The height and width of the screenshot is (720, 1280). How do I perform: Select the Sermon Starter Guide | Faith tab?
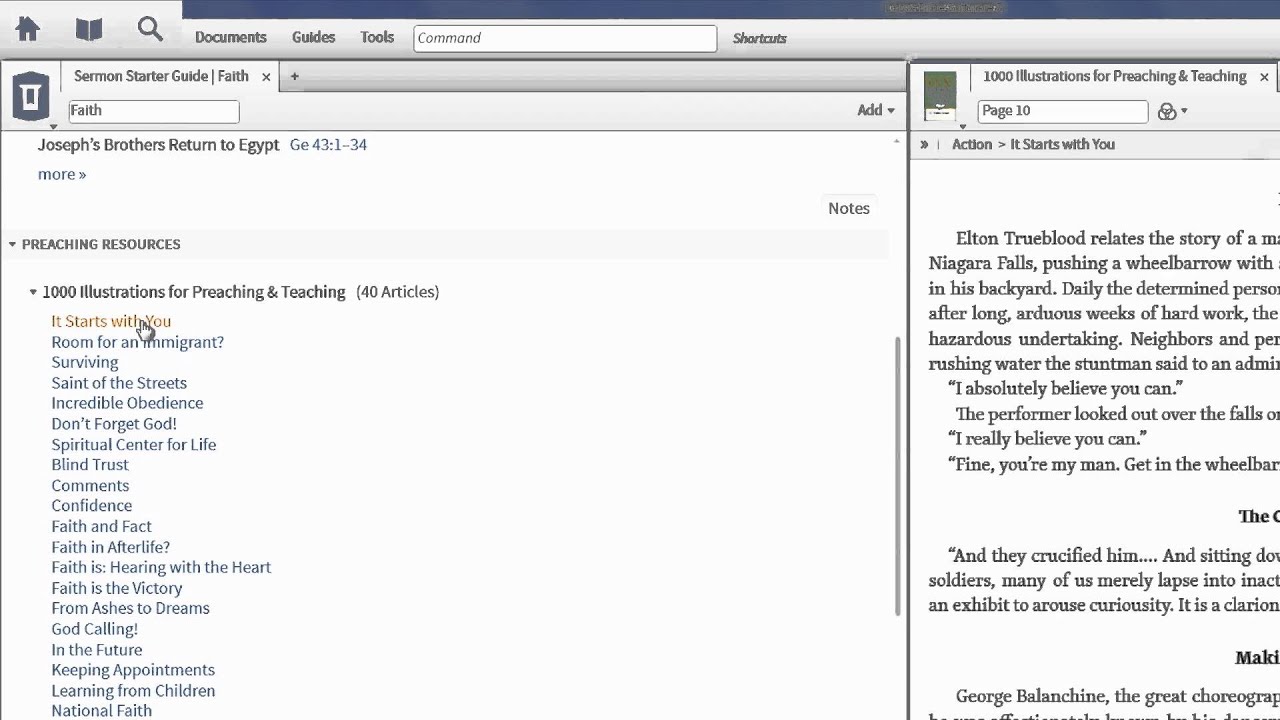(161, 76)
